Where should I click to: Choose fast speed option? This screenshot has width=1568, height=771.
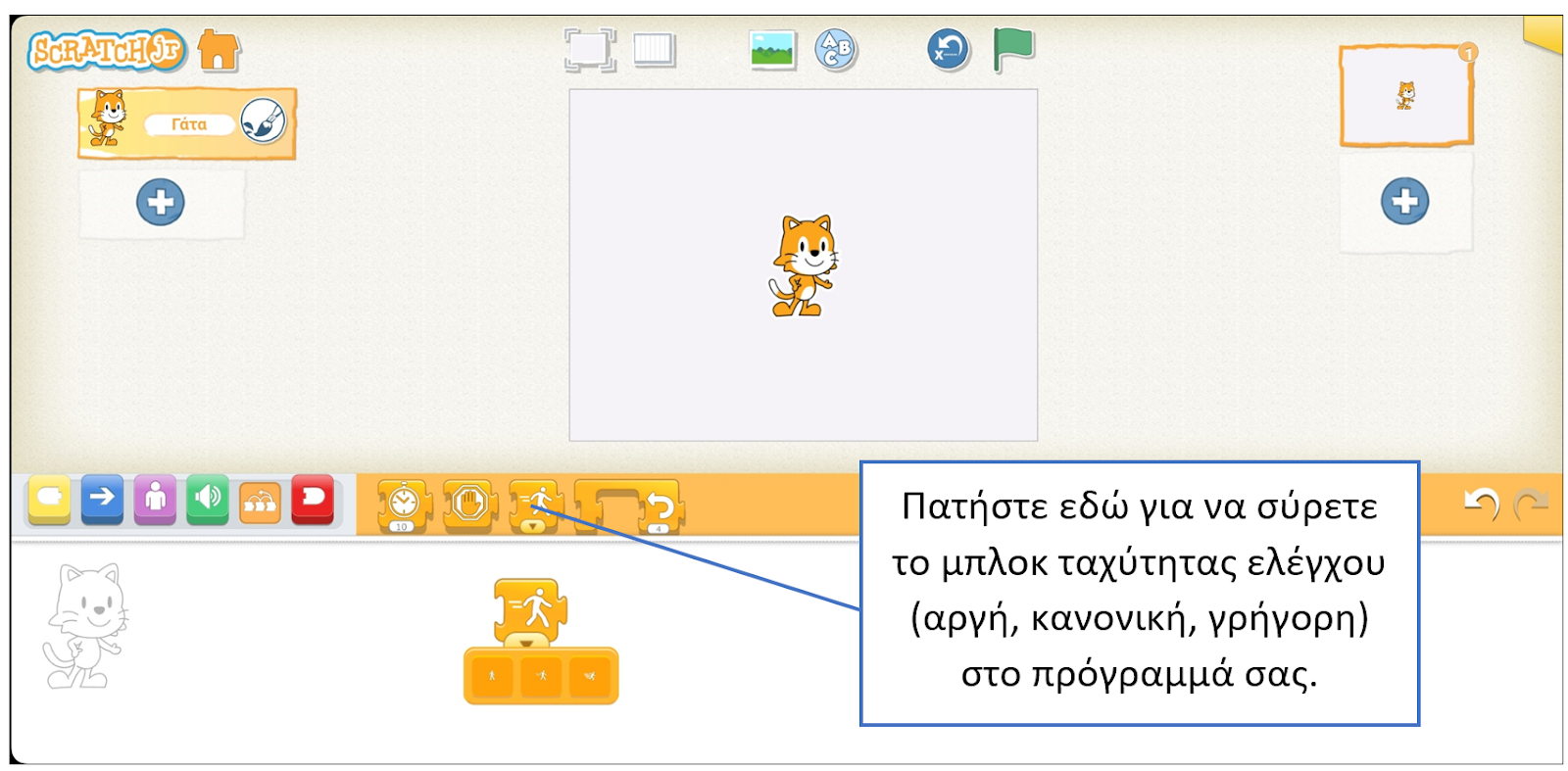coord(590,676)
